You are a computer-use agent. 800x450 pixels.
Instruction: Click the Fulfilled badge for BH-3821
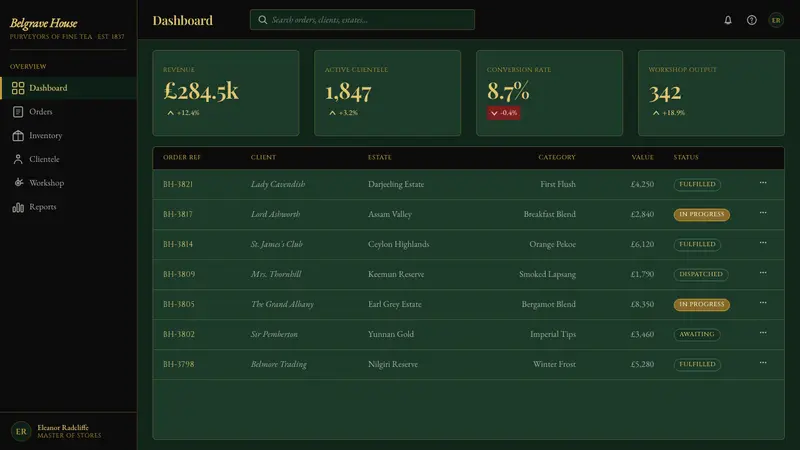coord(697,184)
